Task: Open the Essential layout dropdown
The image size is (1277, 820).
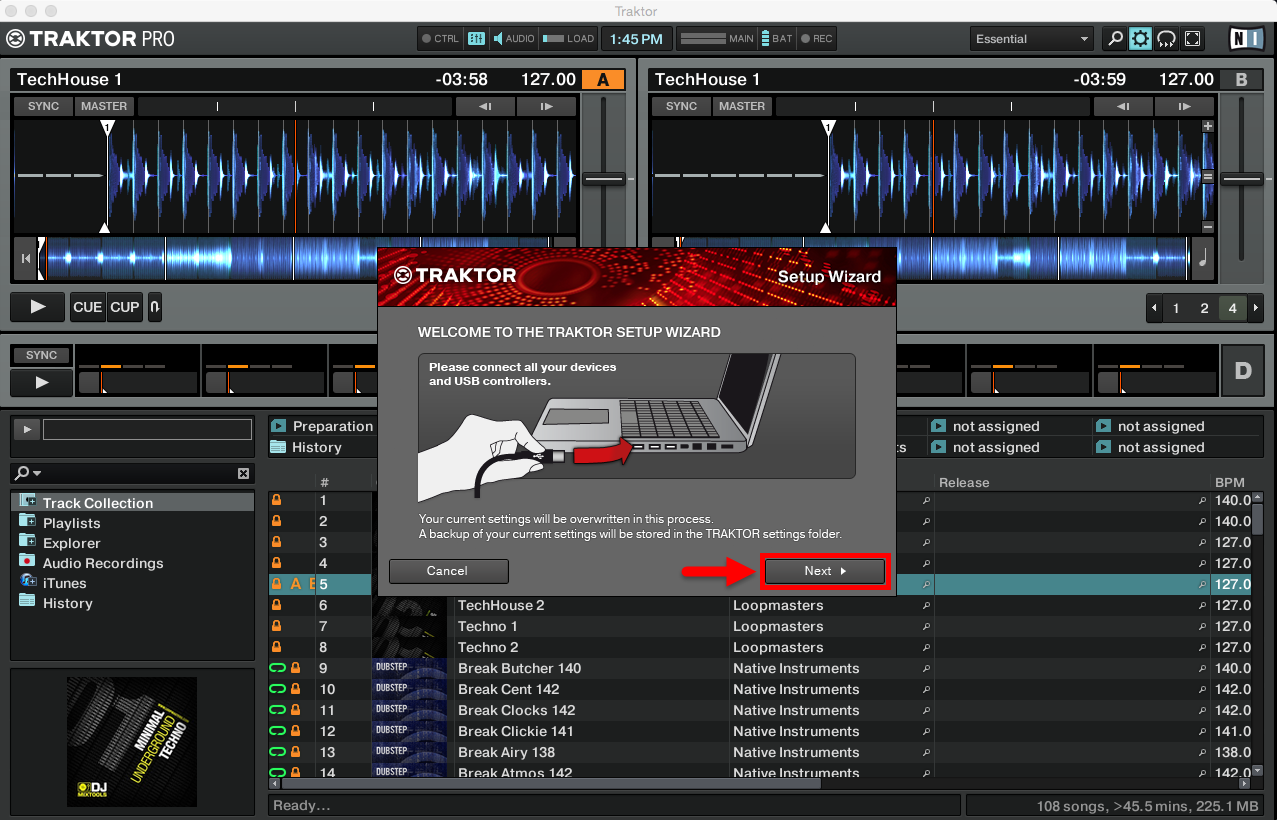Action: (1030, 38)
